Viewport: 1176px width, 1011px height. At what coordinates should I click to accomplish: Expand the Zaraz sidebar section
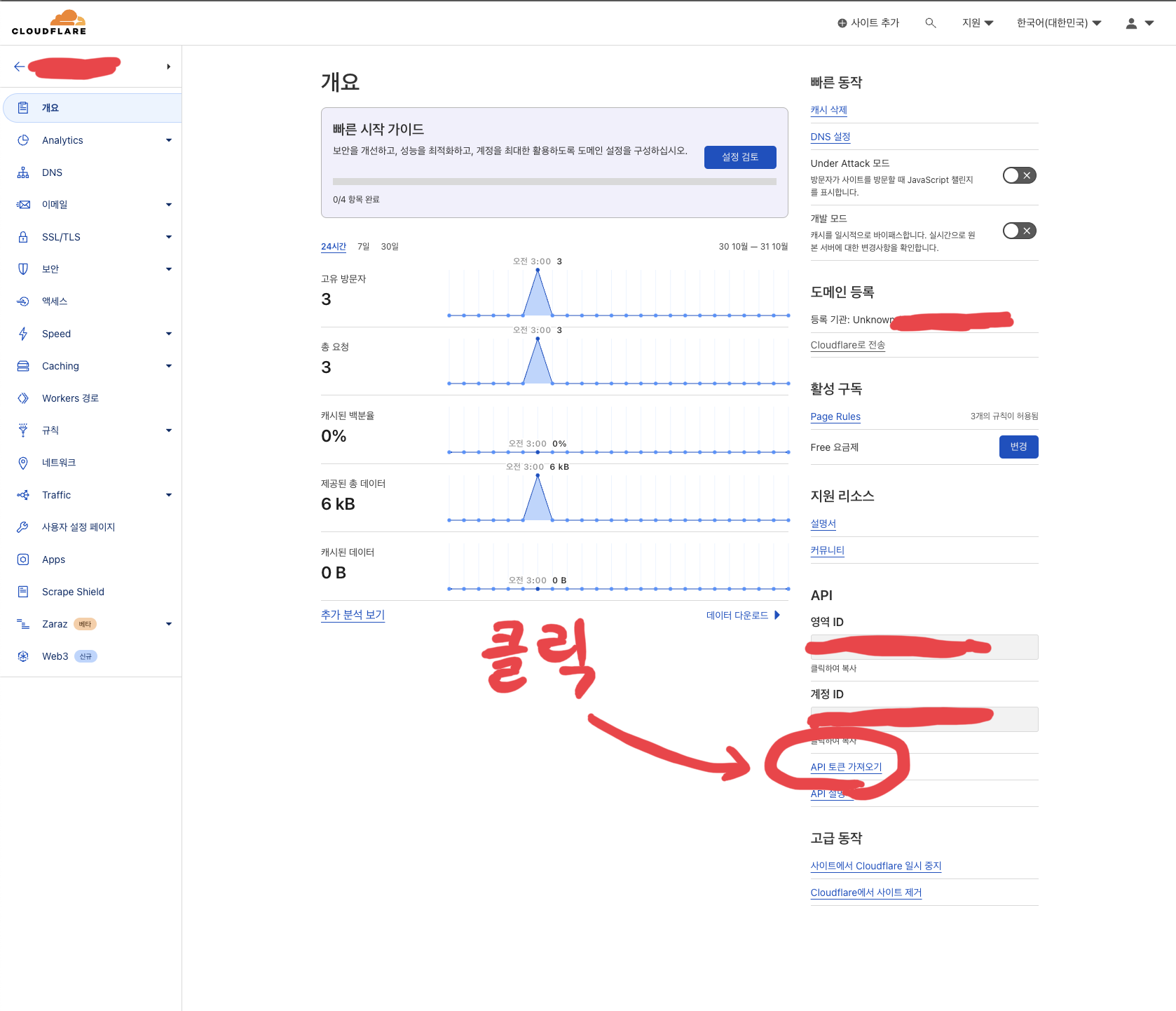pos(169,624)
